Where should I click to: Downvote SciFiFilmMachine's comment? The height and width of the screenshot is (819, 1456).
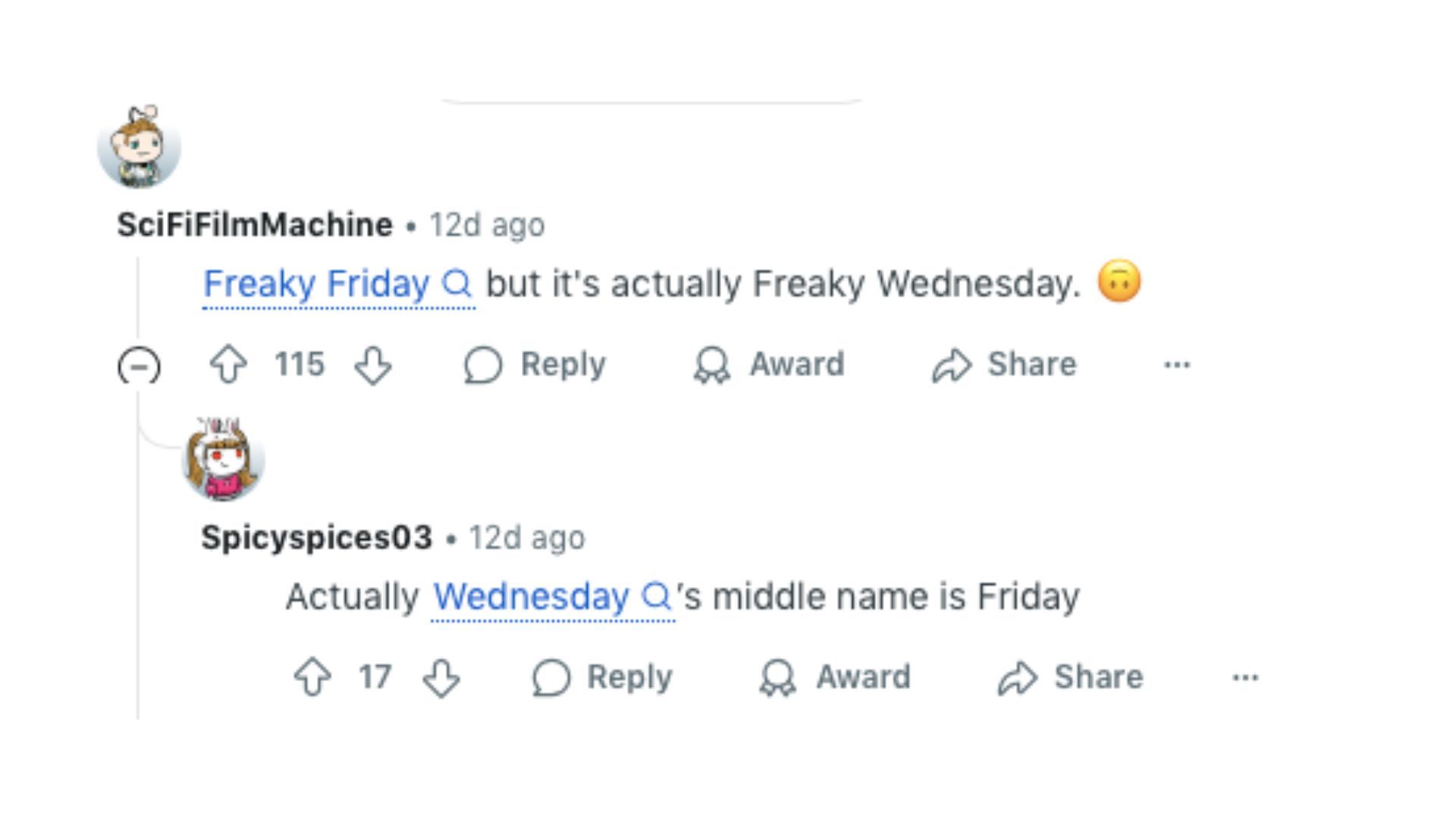373,365
